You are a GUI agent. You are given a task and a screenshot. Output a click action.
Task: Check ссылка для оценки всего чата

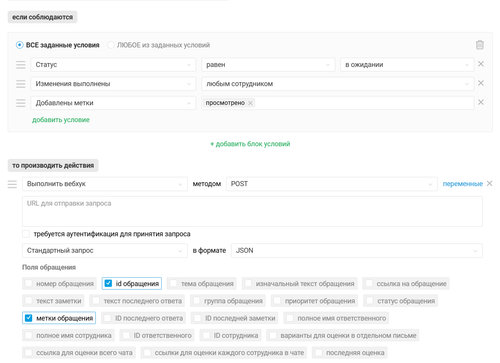[29, 353]
